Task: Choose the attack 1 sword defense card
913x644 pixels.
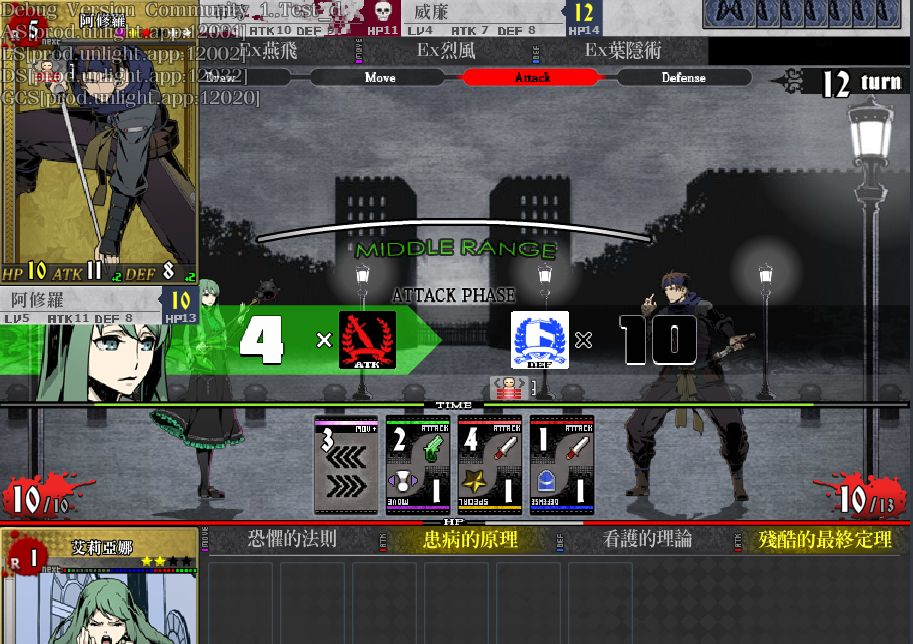Action: pos(562,465)
